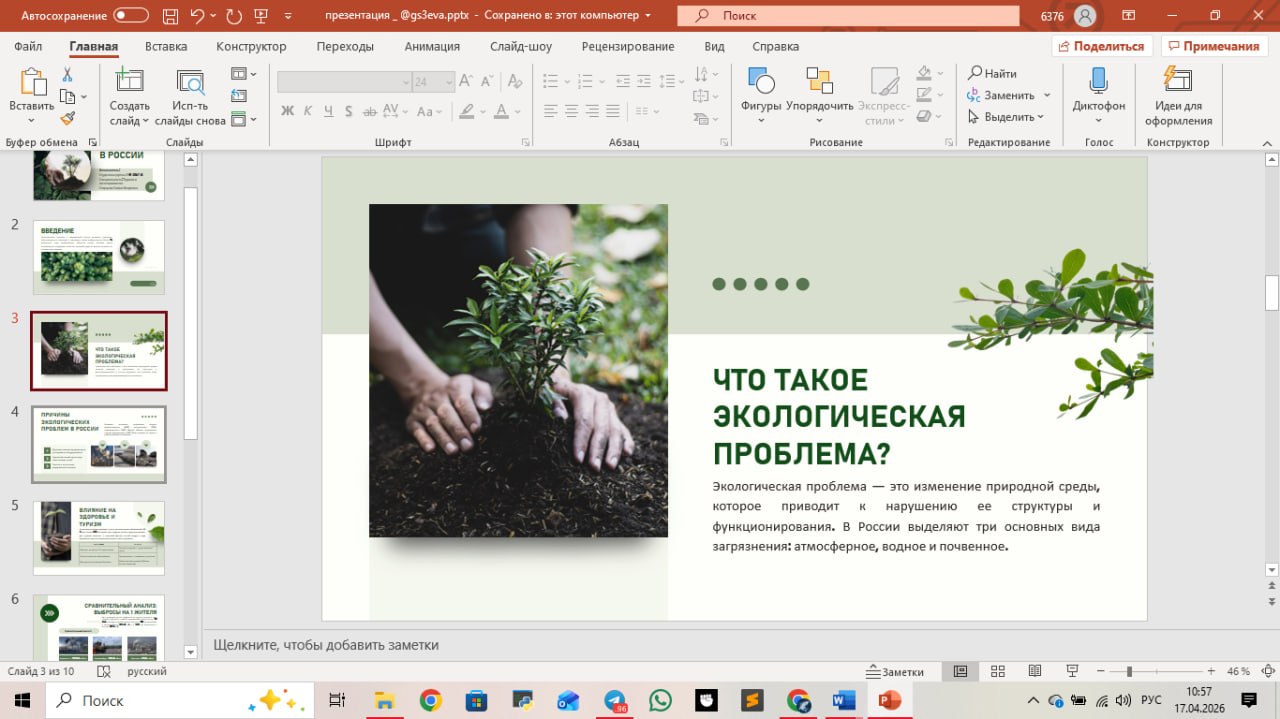Open Design Ideas (Идеи для оформления)
1280x719 pixels.
click(1178, 82)
